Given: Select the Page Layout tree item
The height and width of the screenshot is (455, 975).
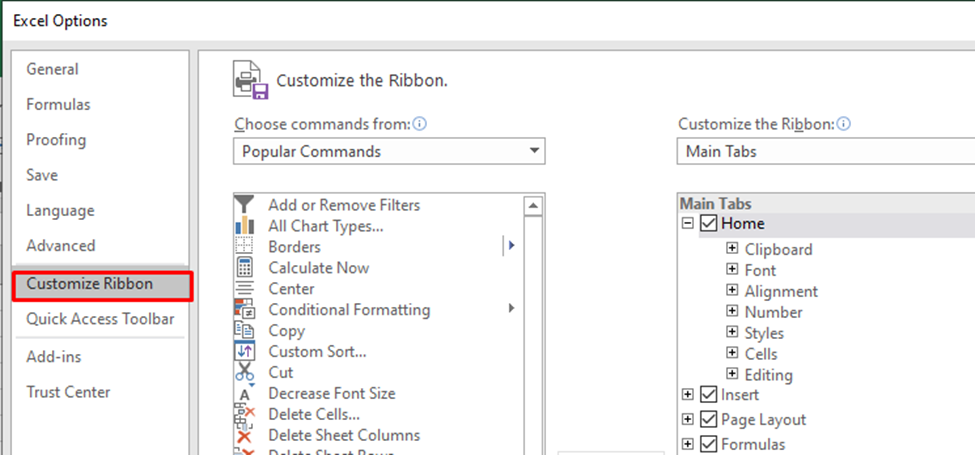Looking at the screenshot, I should 763,420.
